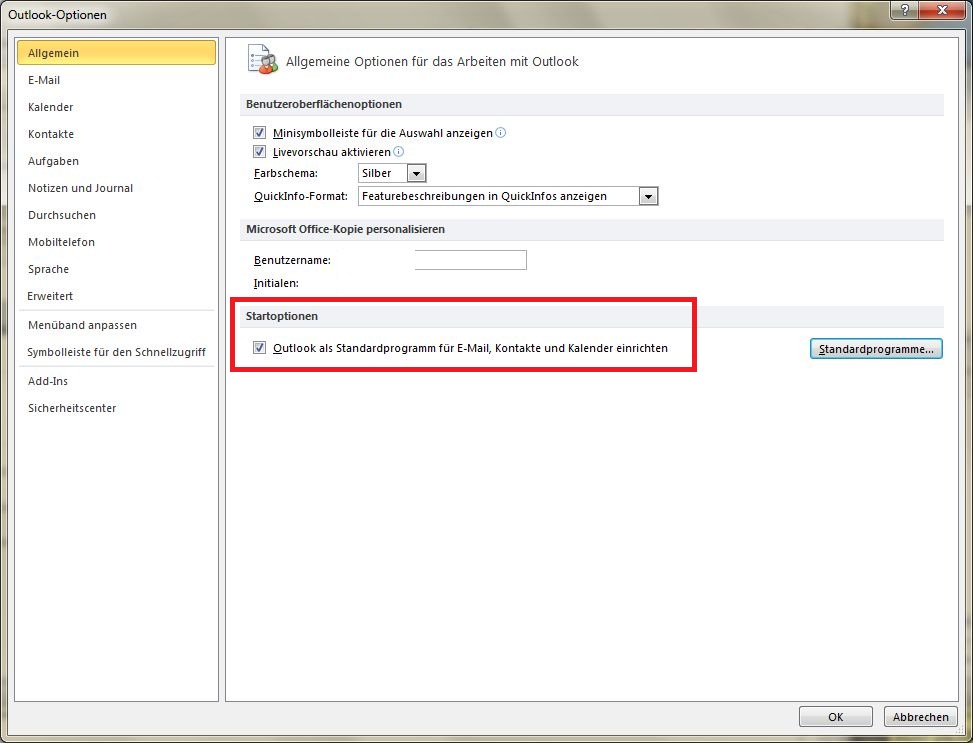This screenshot has height=743, width=973.
Task: Confirm with the OK button
Action: point(835,716)
